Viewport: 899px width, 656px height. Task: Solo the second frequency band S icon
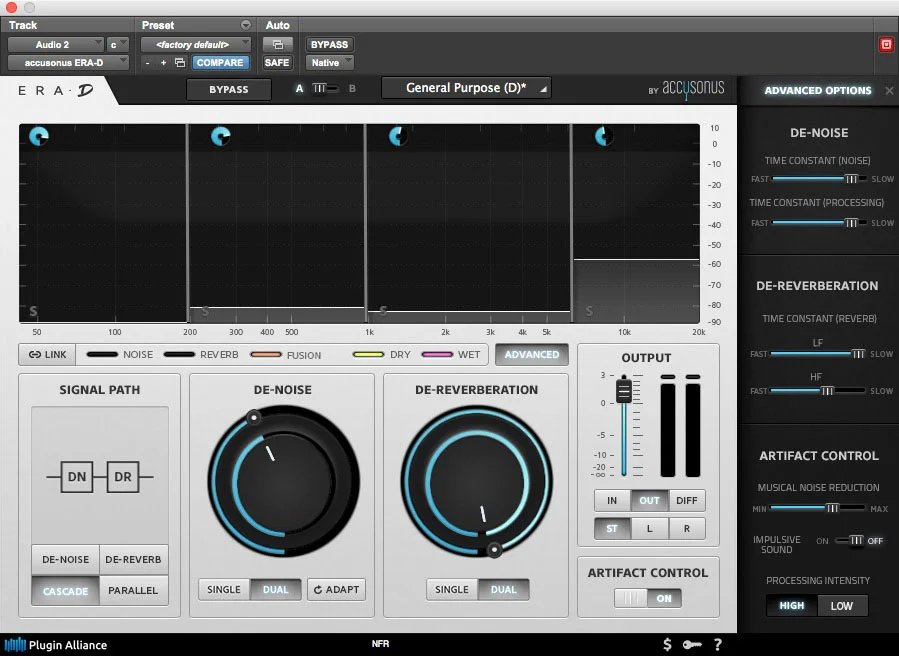point(205,311)
